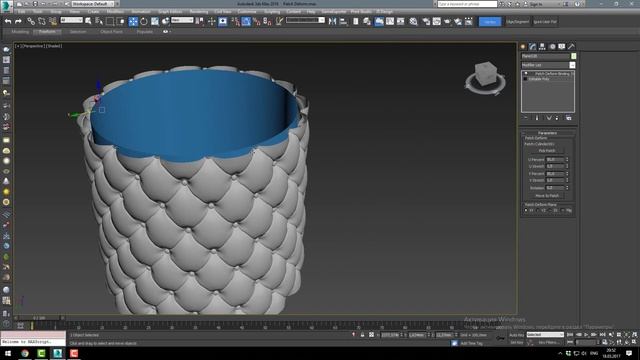
Task: Activate the Select and Place tool
Action: pyautogui.click(x=165, y=21)
